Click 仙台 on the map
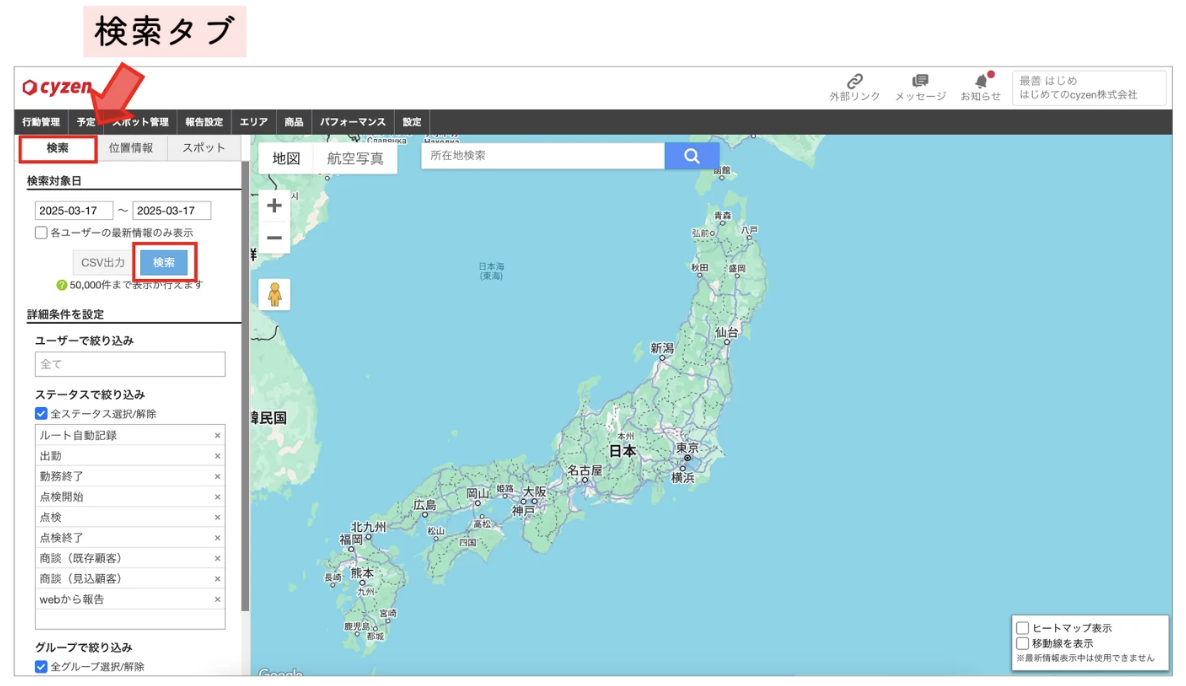 [x=726, y=332]
